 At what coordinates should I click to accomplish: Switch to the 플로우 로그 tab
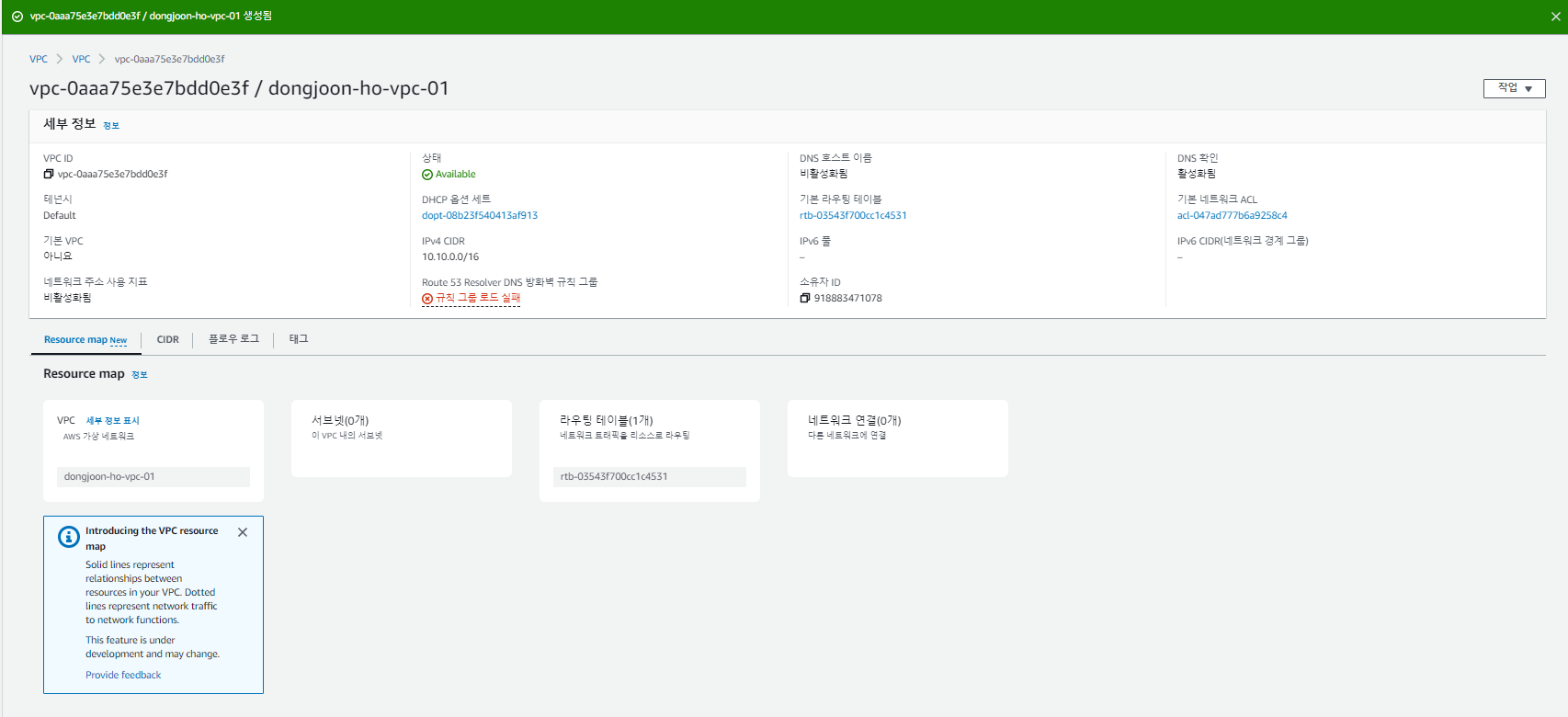tap(233, 339)
